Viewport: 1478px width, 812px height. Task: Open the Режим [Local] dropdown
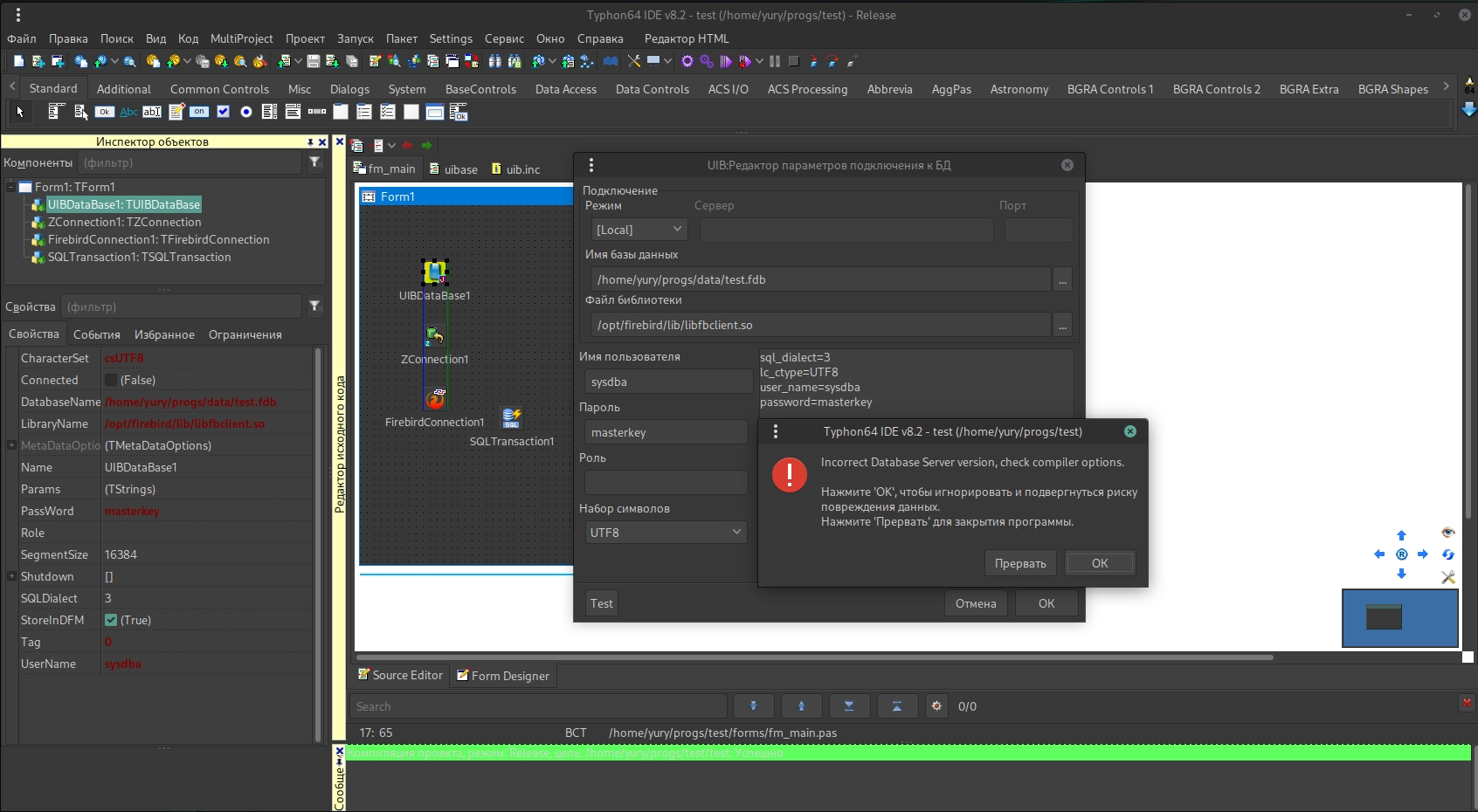(x=639, y=230)
